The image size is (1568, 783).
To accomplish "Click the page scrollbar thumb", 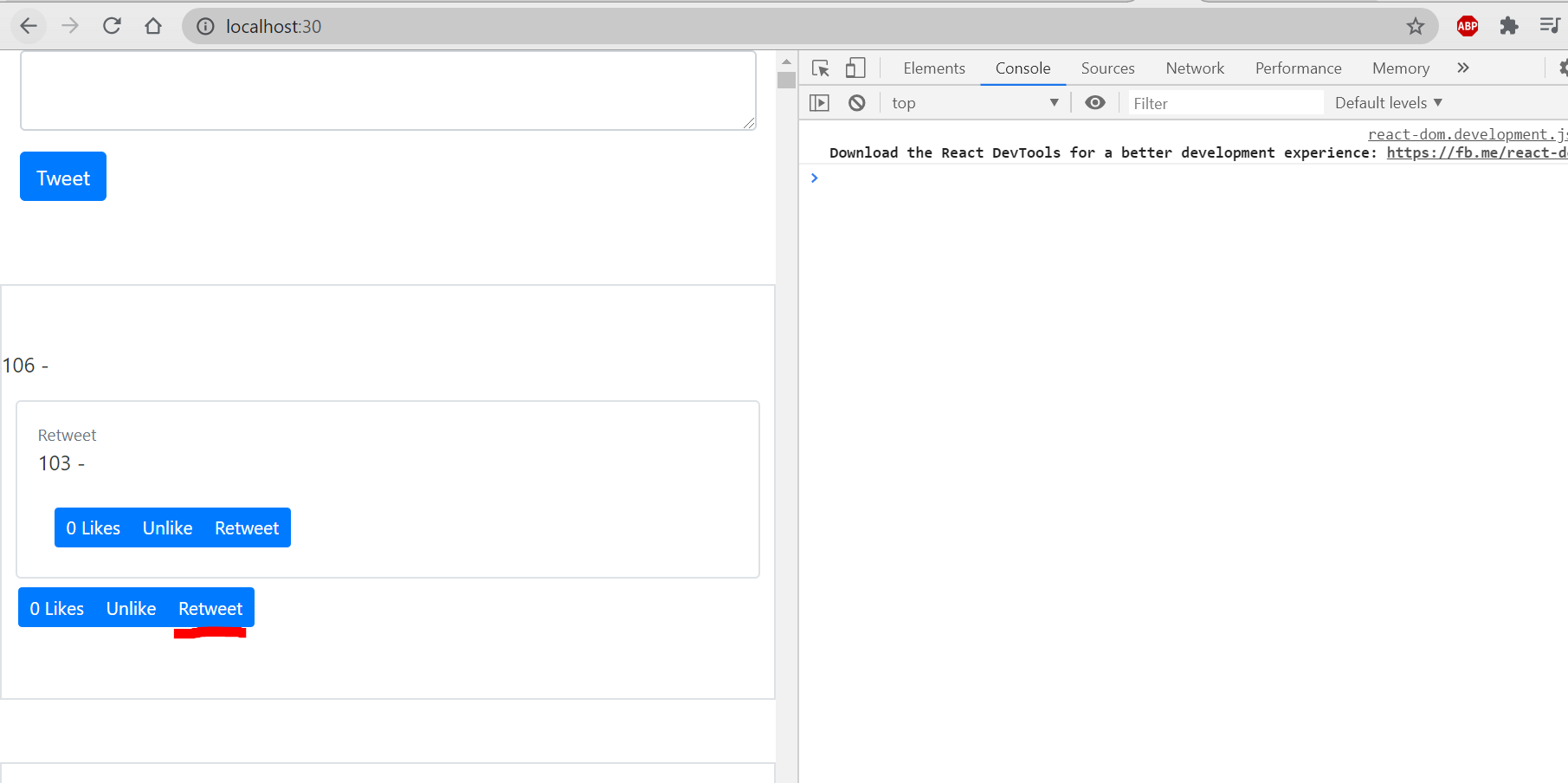I will click(x=786, y=81).
